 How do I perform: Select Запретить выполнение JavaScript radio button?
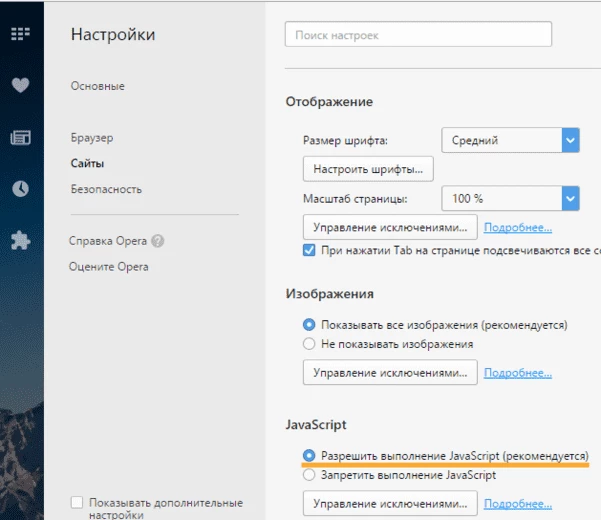click(x=309, y=475)
